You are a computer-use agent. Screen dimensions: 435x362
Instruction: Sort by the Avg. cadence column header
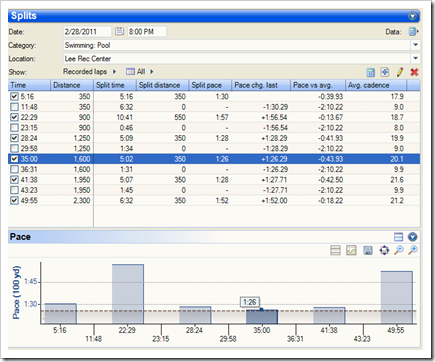point(376,85)
